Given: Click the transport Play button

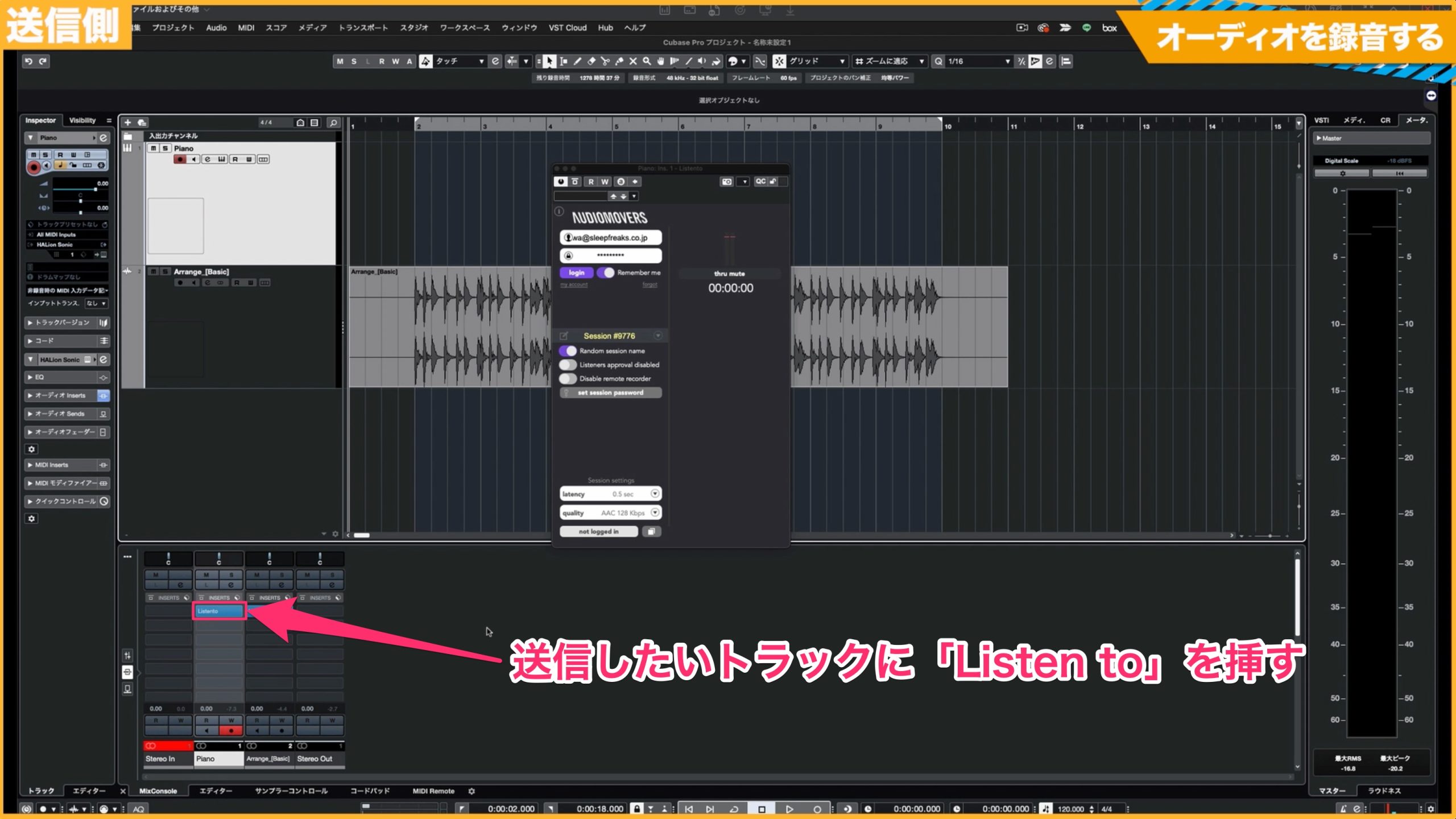Looking at the screenshot, I should [x=789, y=809].
